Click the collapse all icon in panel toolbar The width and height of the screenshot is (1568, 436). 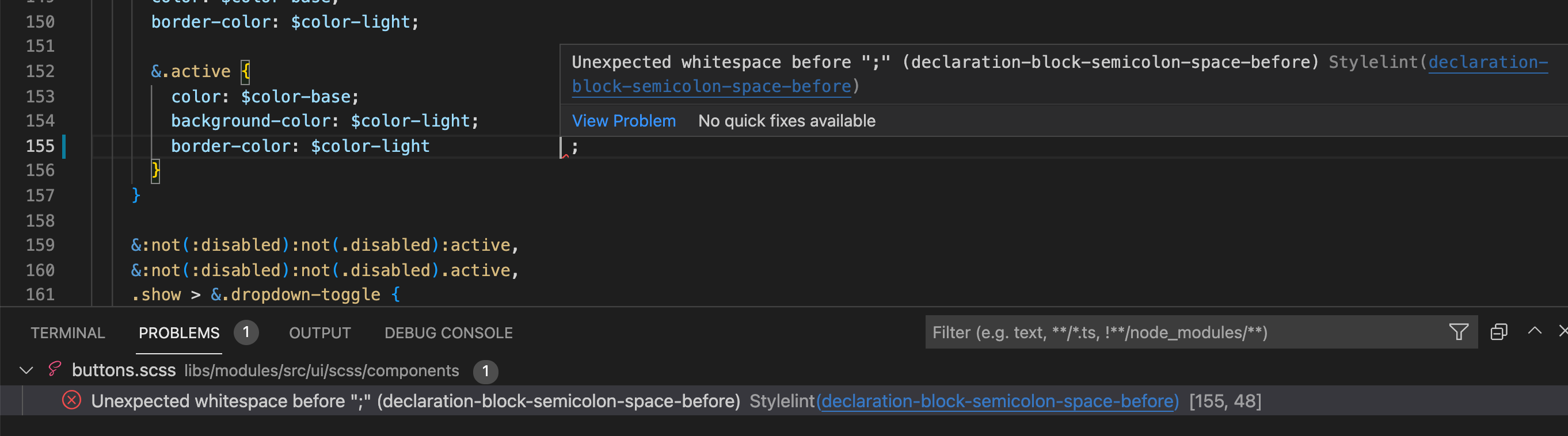click(x=1498, y=332)
